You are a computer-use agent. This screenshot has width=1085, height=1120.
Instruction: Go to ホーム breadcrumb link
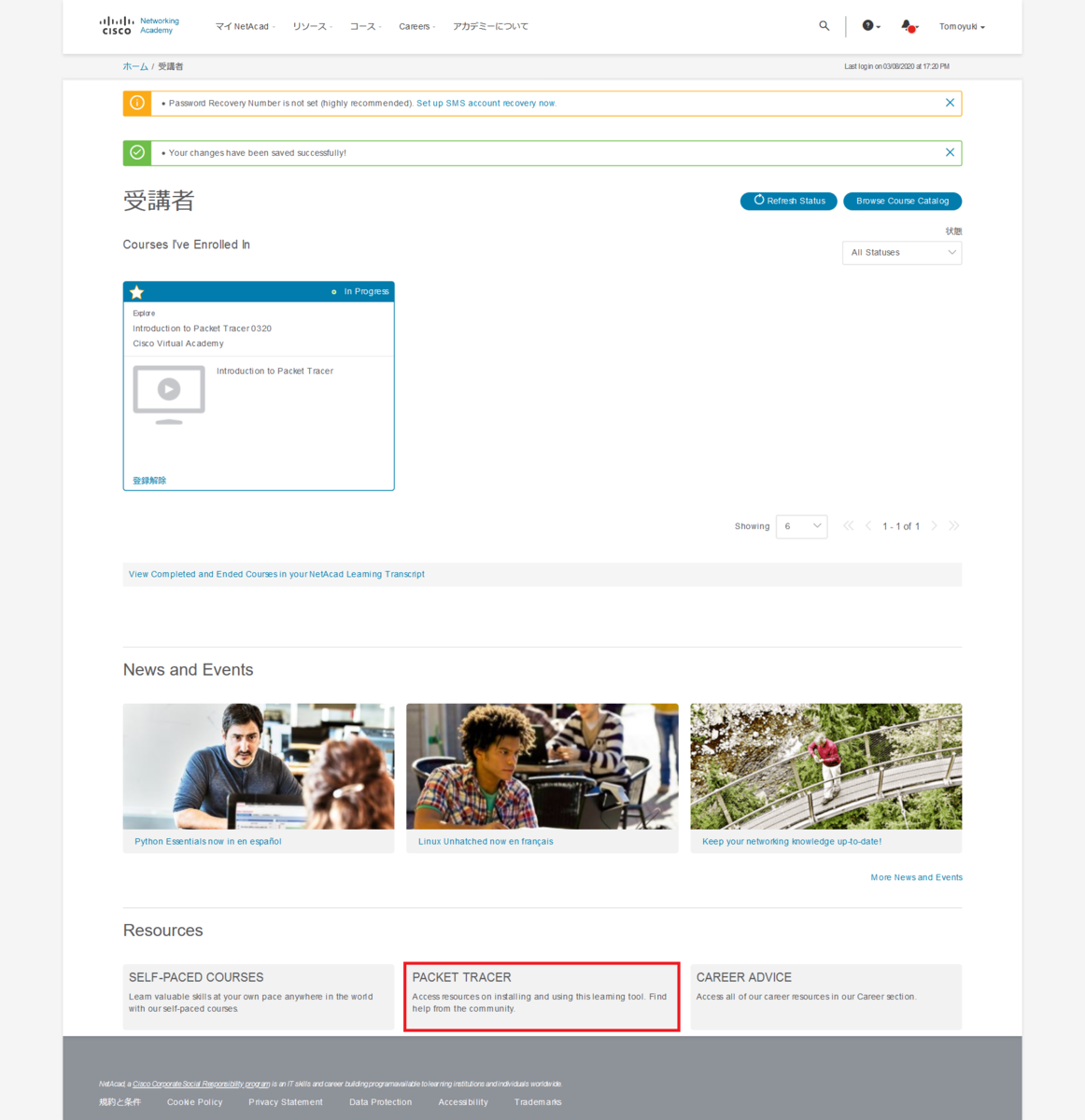click(x=135, y=66)
